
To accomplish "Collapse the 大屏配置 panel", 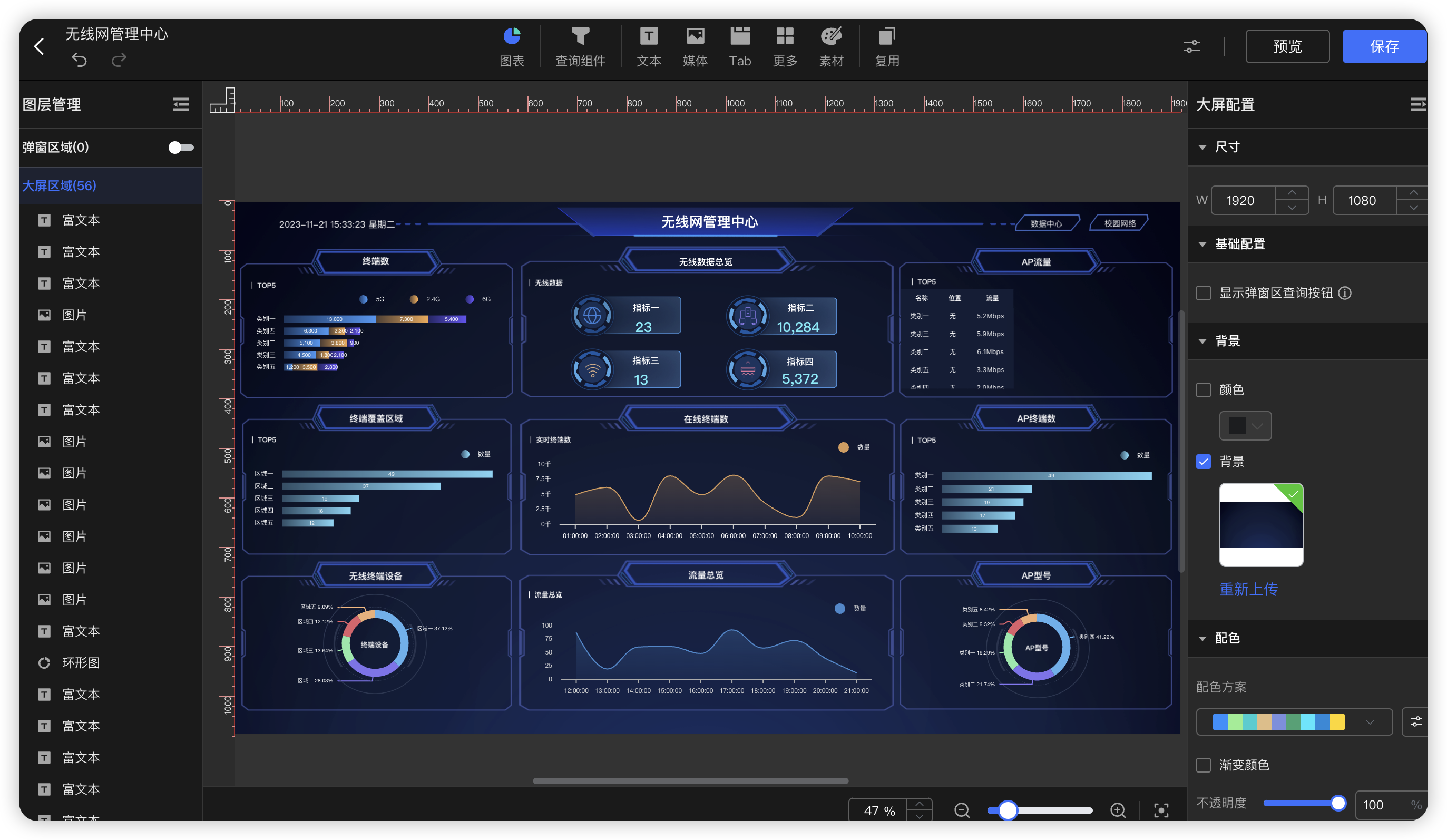I will [1417, 104].
